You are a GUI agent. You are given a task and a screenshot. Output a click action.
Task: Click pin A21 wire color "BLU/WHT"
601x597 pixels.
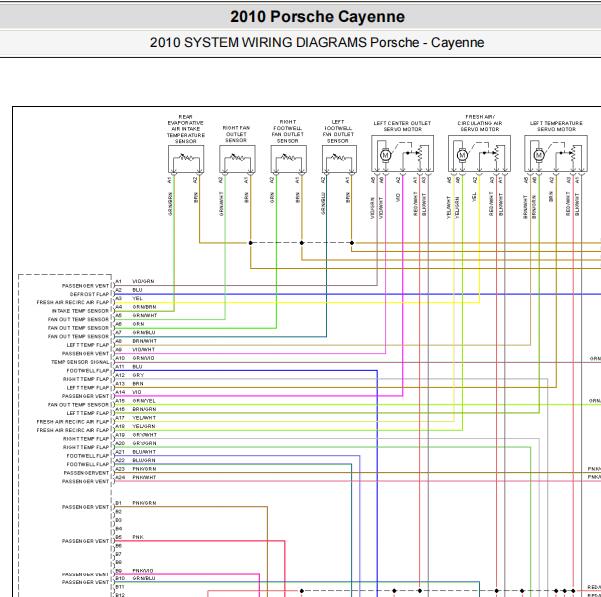tap(144, 452)
